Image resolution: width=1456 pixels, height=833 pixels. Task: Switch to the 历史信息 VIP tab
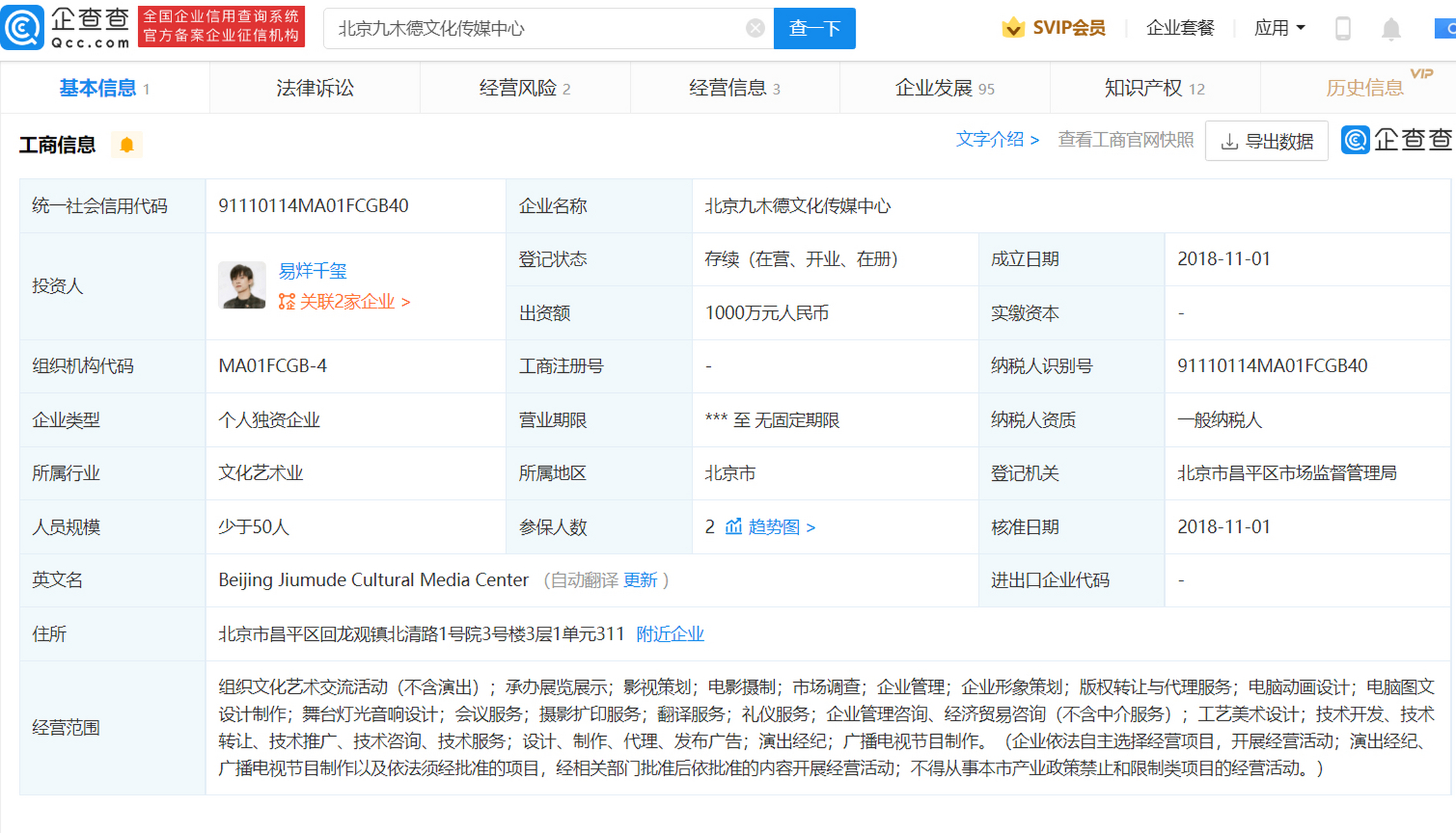1364,88
